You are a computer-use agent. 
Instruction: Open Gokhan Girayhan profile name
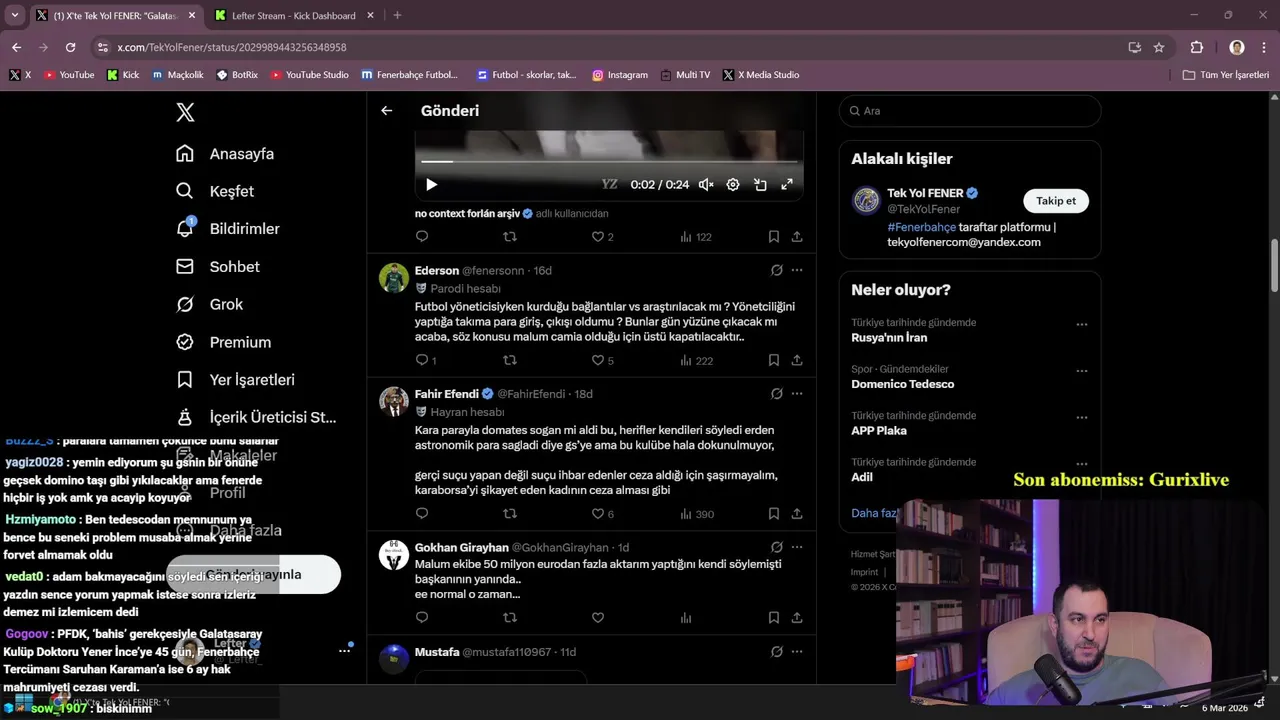462,548
